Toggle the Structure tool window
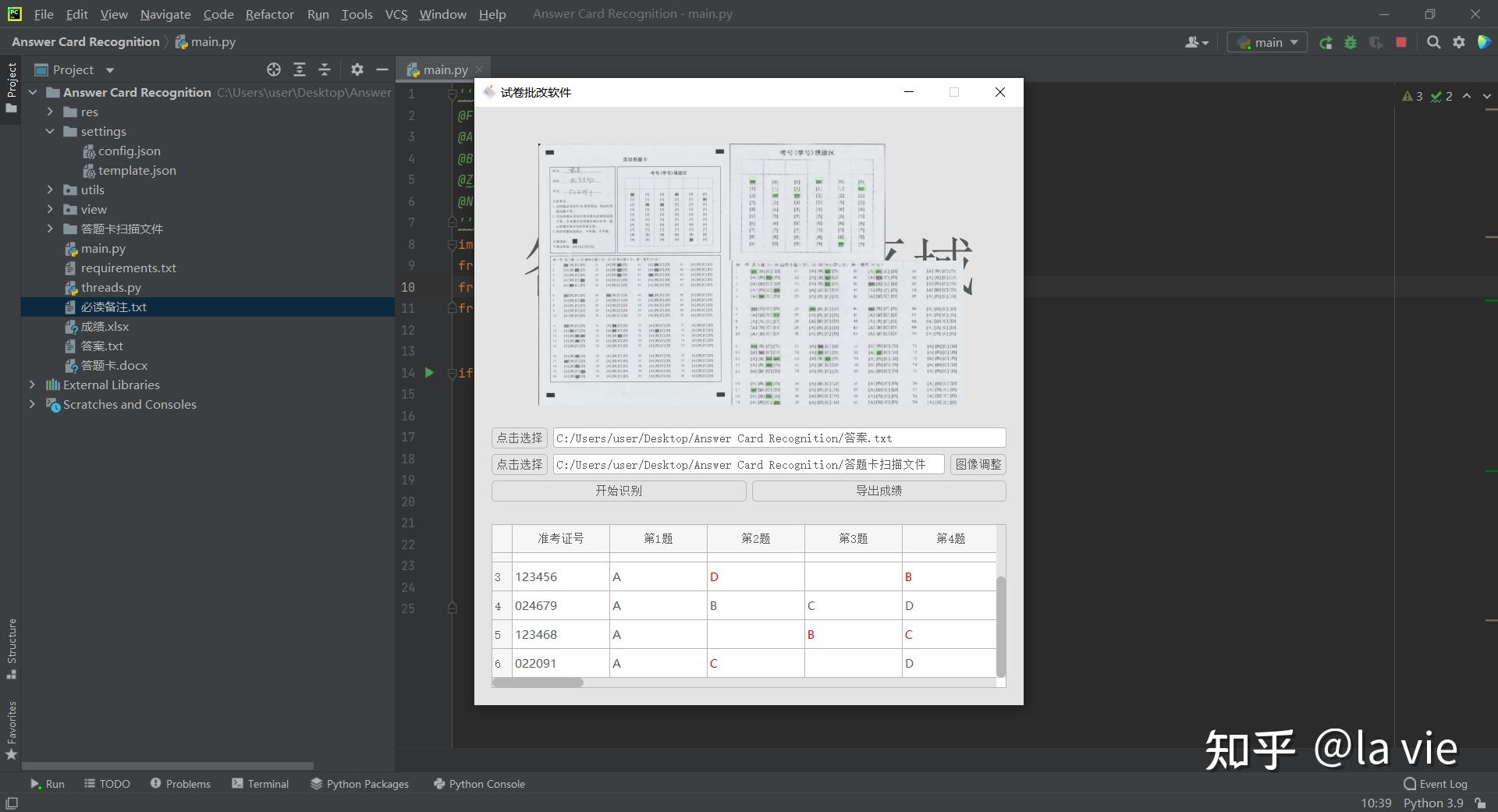 tap(11, 647)
